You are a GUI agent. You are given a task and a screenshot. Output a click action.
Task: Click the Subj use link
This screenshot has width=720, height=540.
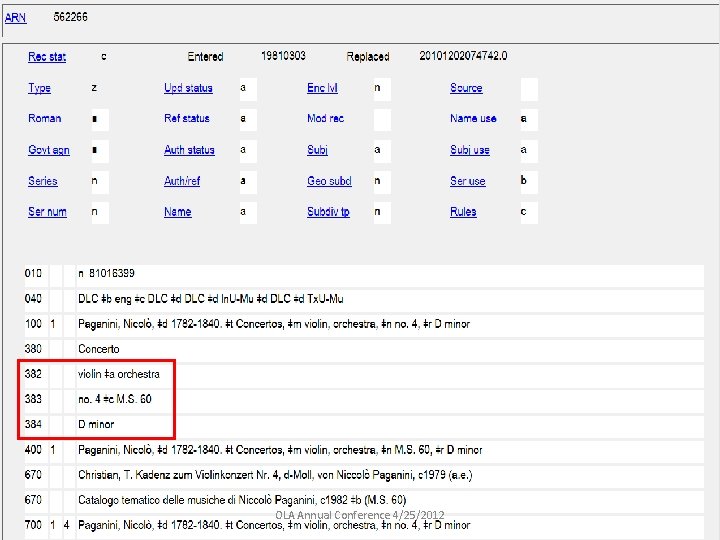pyautogui.click(x=470, y=150)
